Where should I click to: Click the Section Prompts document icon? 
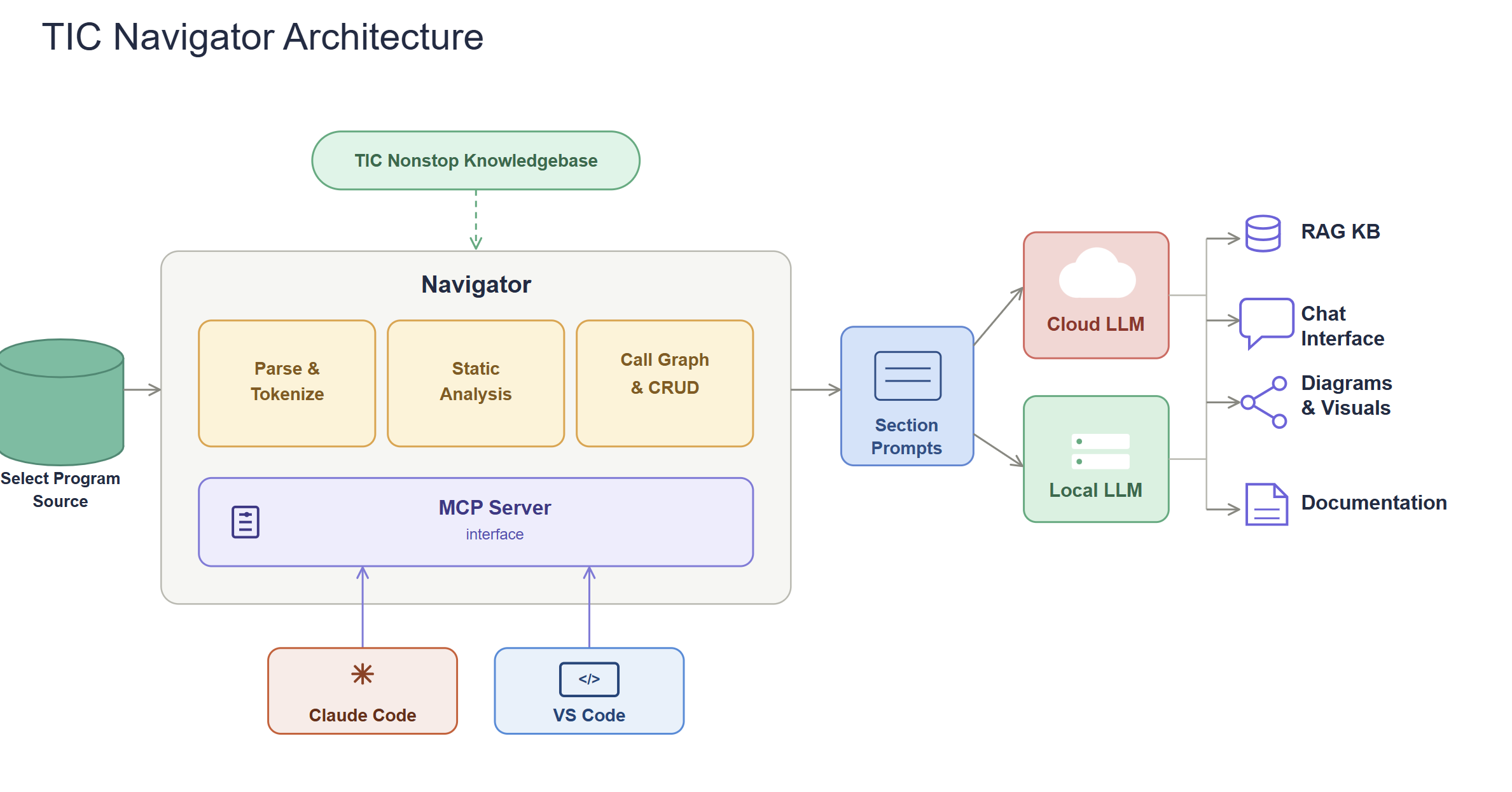[908, 376]
